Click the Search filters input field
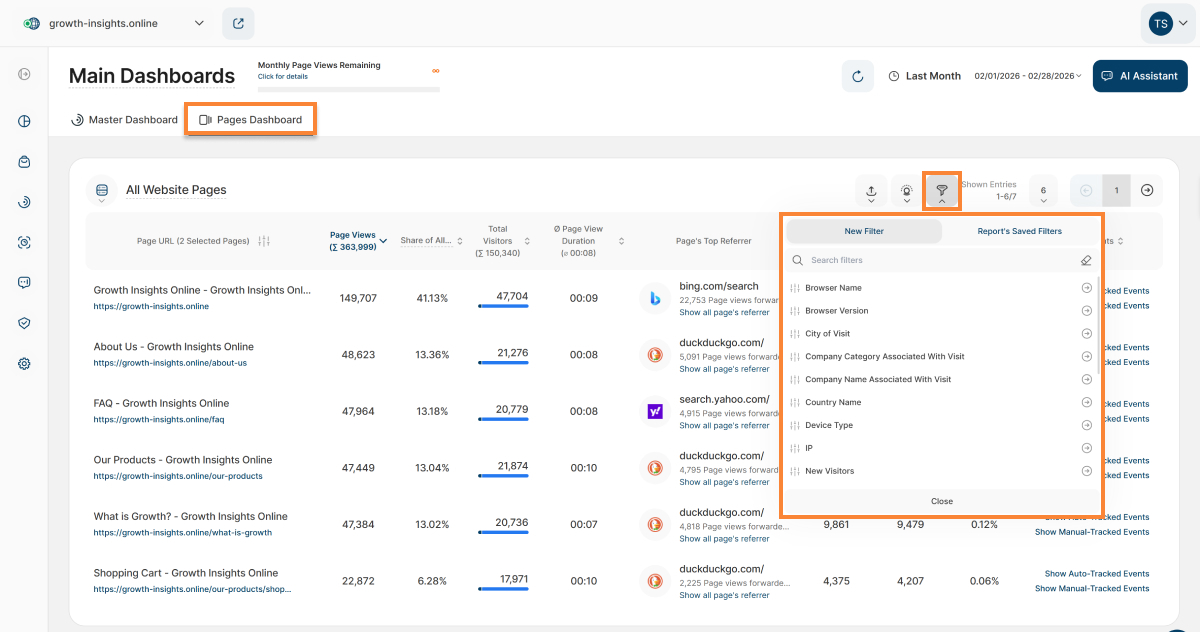1200x632 pixels. click(930, 260)
